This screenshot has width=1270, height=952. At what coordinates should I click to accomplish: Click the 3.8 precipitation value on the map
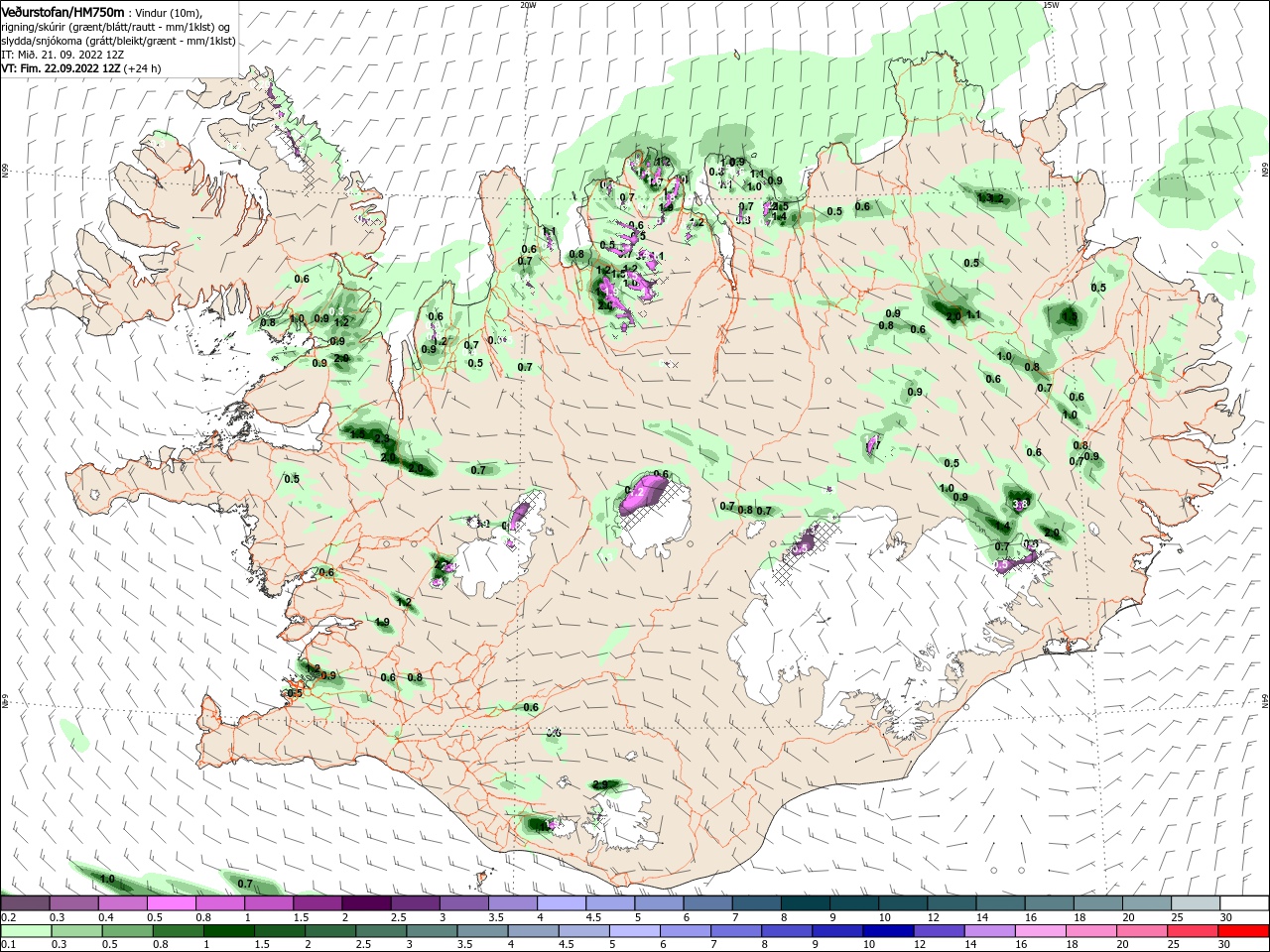coord(1020,504)
